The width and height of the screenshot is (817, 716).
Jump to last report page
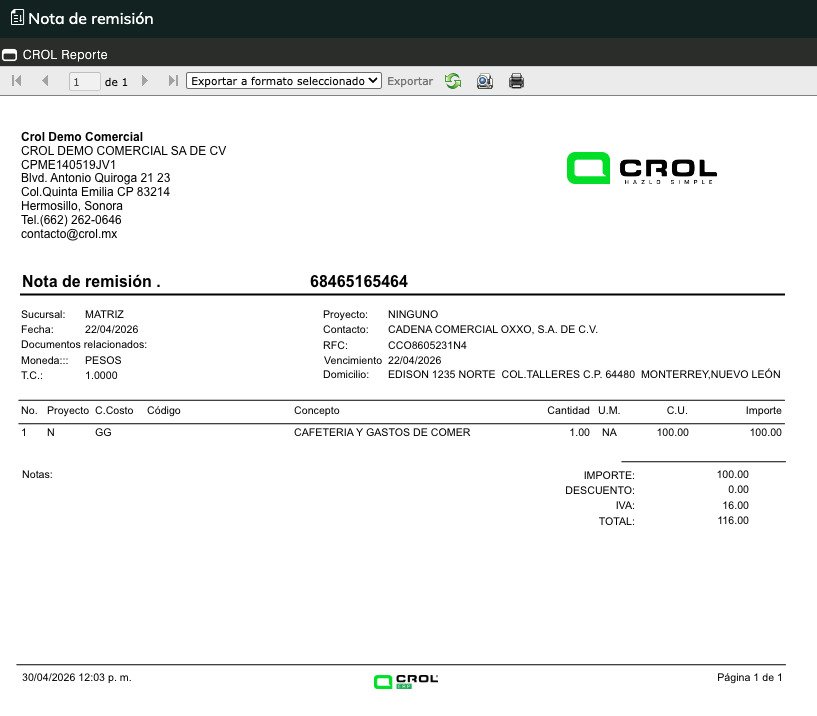(173, 81)
